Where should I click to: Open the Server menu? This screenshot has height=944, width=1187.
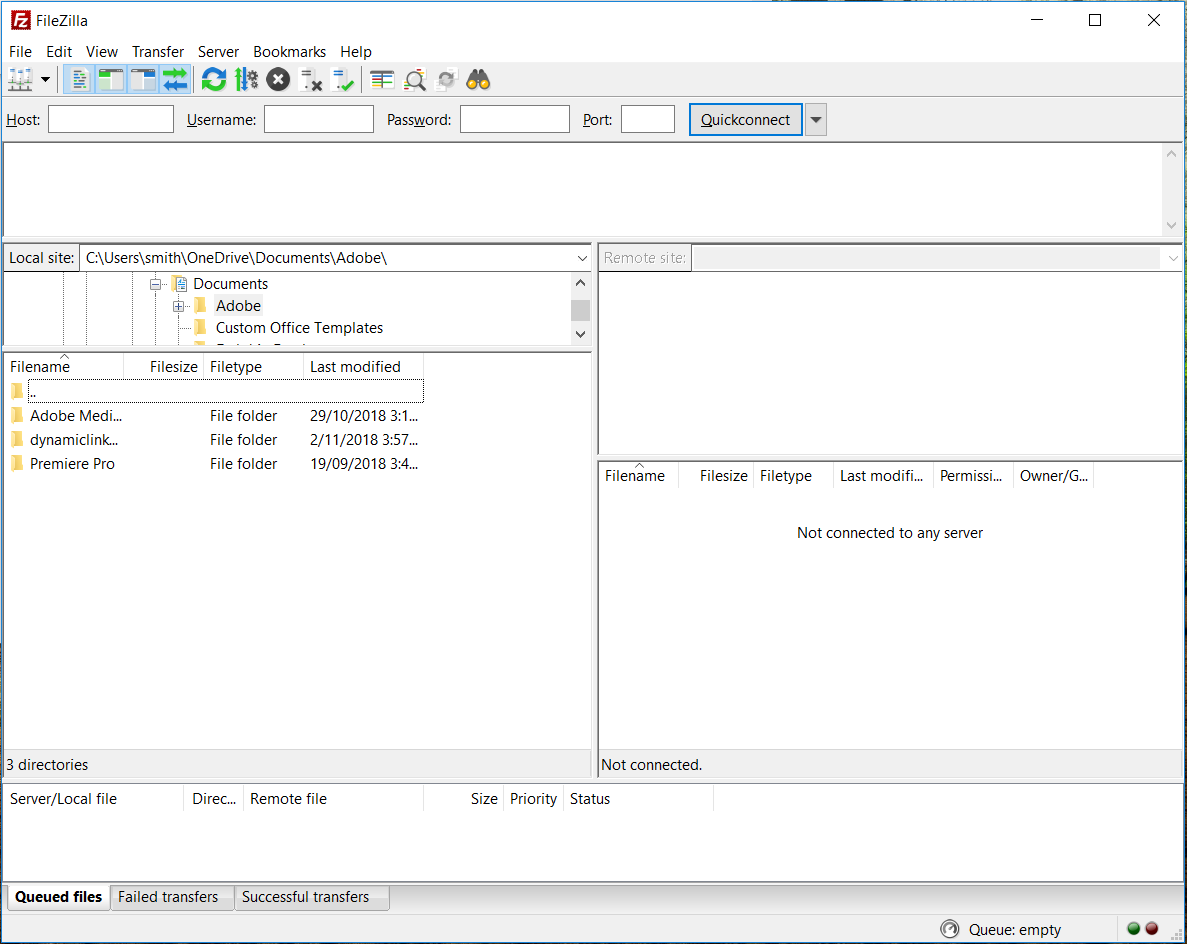tap(218, 51)
